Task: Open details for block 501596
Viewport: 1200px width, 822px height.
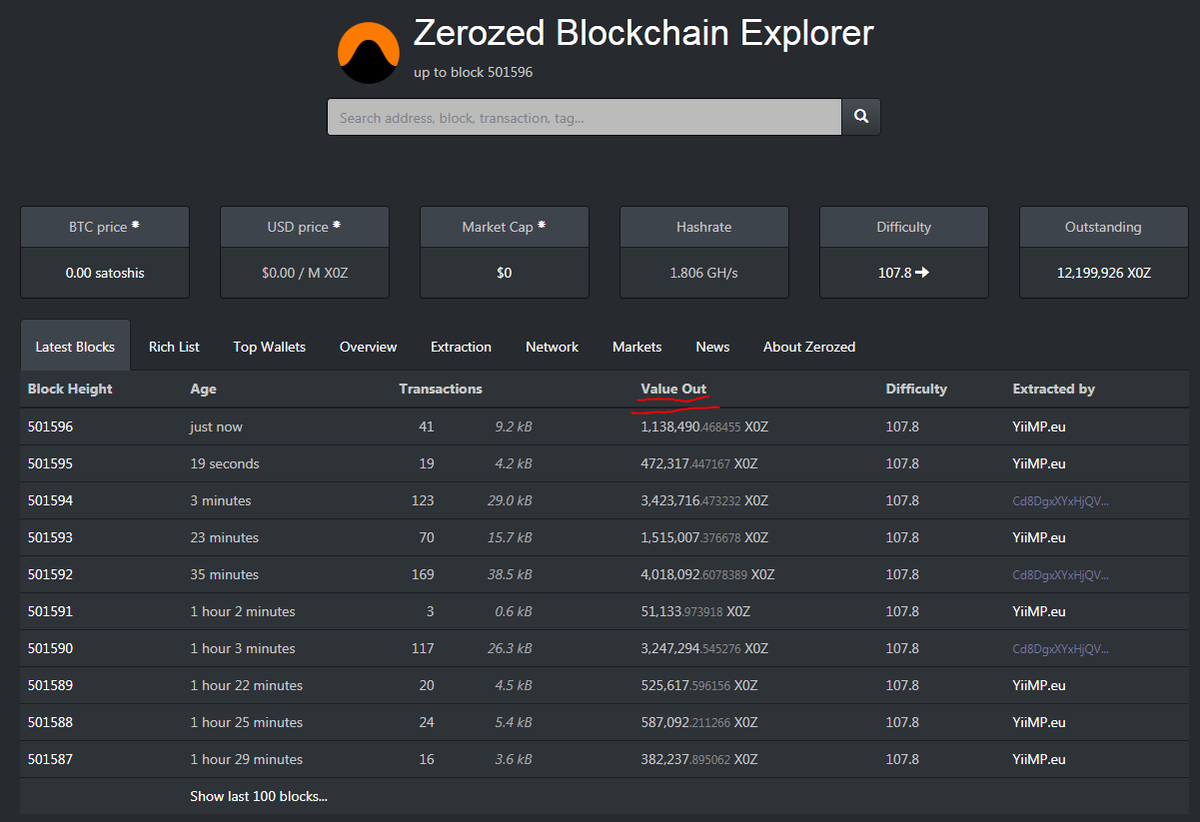Action: (x=50, y=426)
